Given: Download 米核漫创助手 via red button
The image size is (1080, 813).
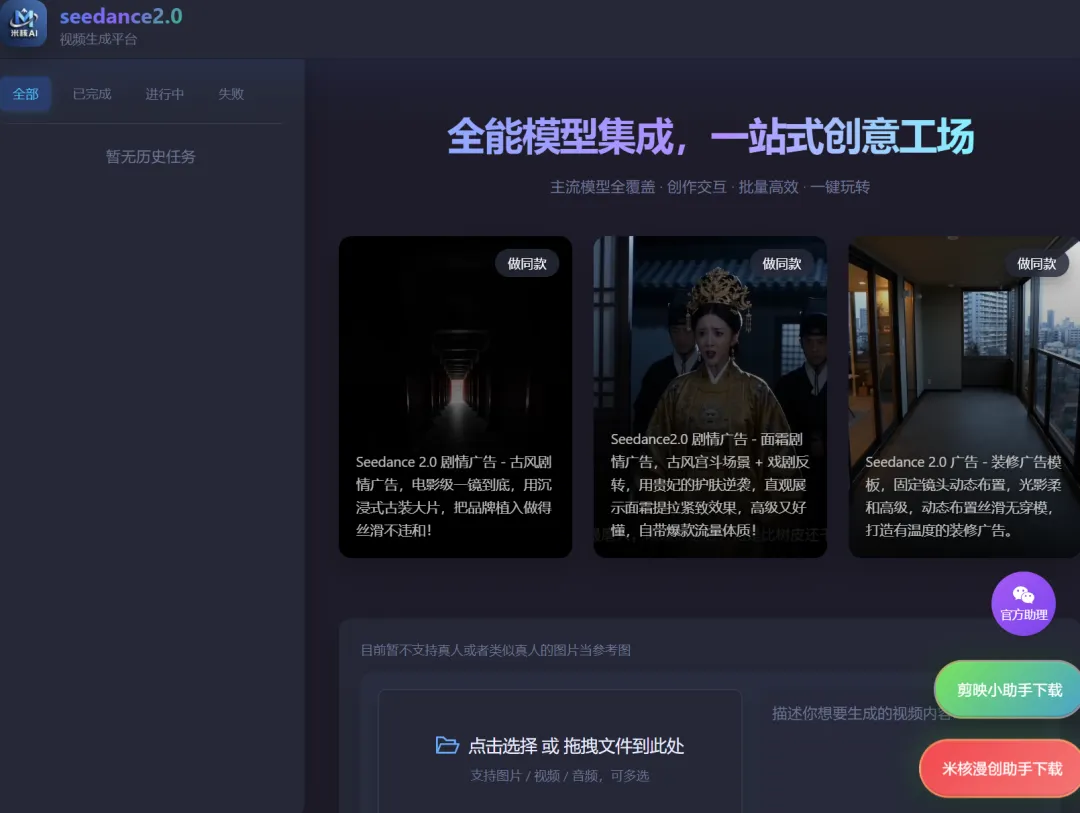Looking at the screenshot, I should point(1001,768).
